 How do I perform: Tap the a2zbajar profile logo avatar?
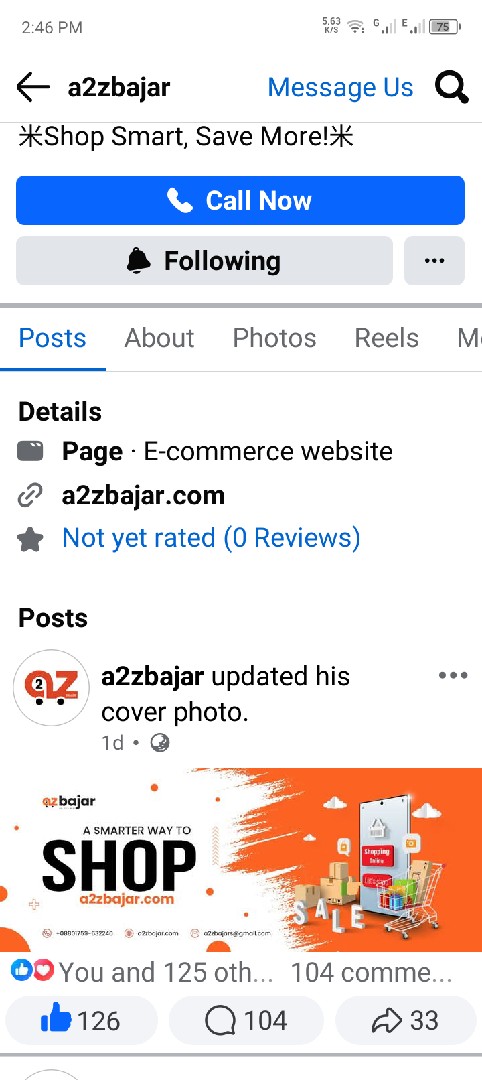(51, 687)
